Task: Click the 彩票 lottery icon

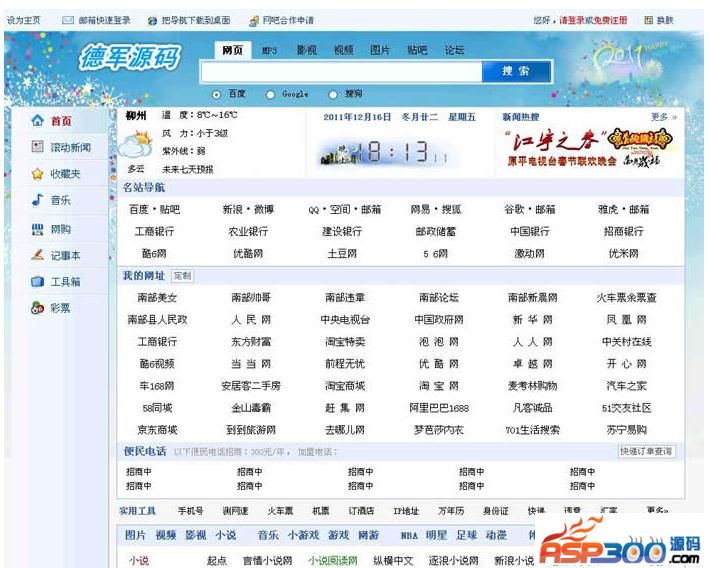Action: click(x=38, y=308)
